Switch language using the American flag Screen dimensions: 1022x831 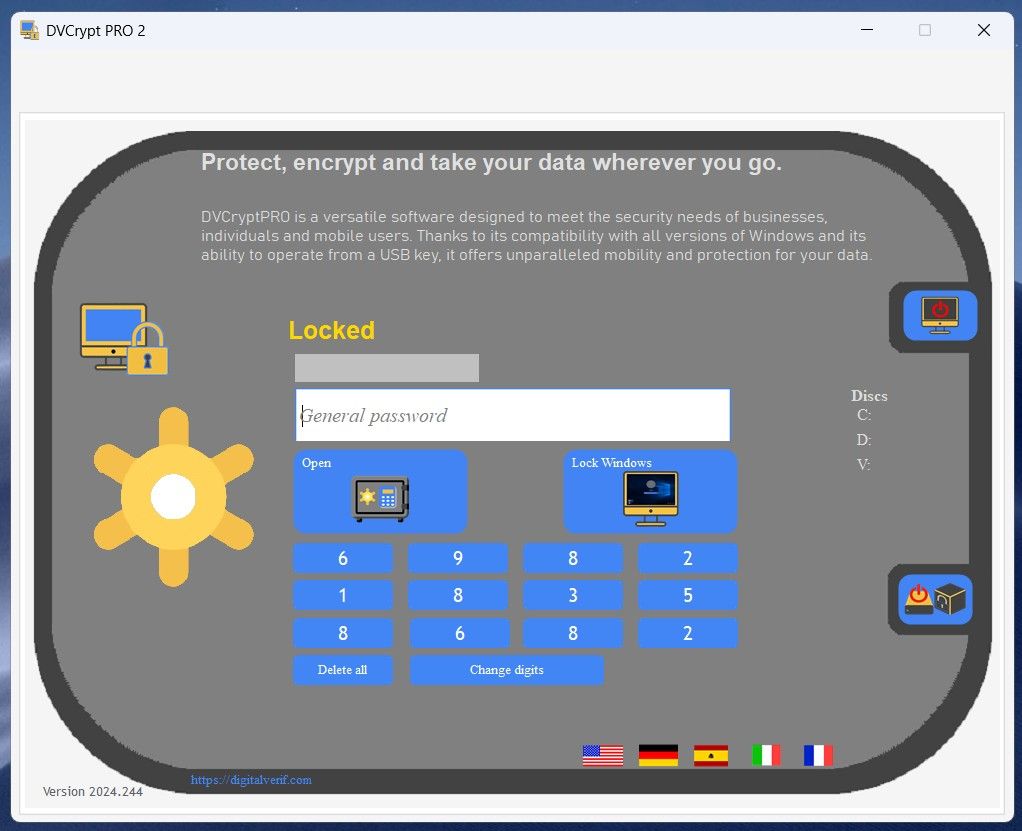[x=600, y=754]
